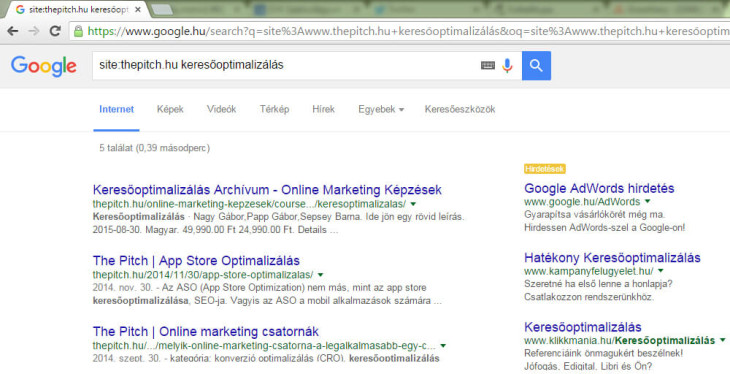The image size is (730, 374).
Task: Switch to the Térkép tab
Action: point(274,109)
